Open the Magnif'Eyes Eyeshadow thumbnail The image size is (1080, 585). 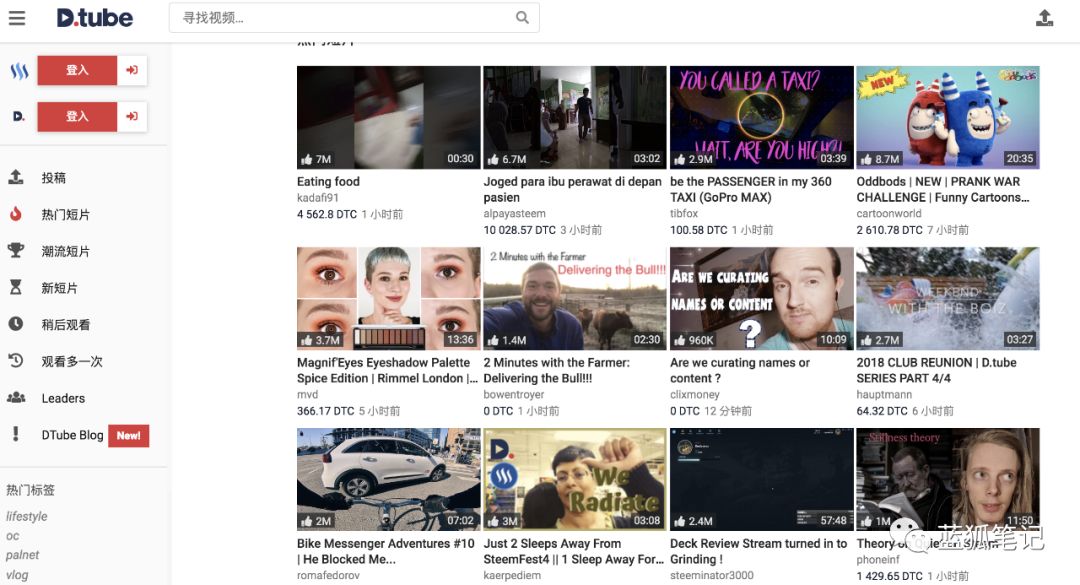[x=388, y=298]
